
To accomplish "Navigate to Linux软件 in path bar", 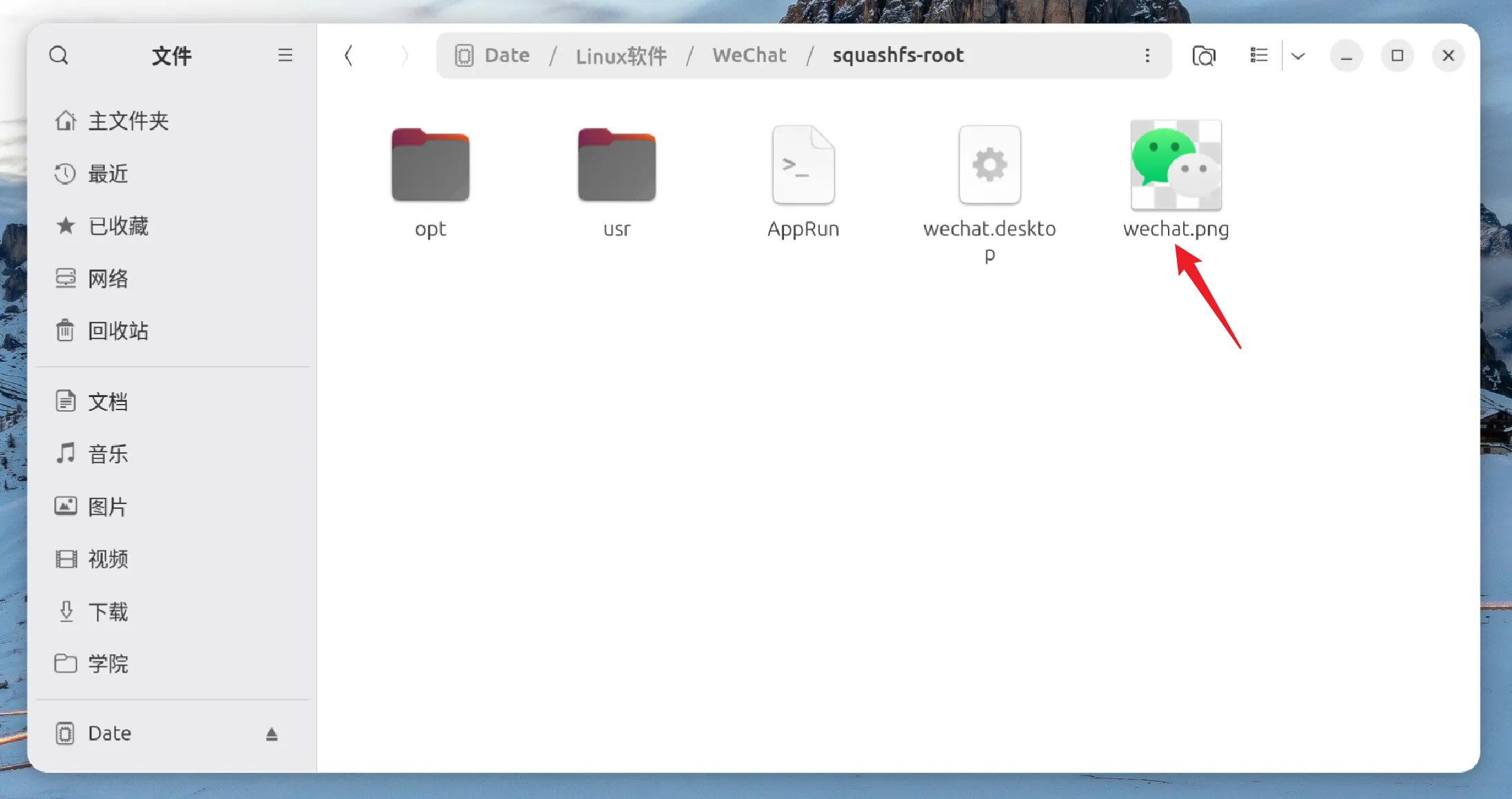I will click(621, 55).
